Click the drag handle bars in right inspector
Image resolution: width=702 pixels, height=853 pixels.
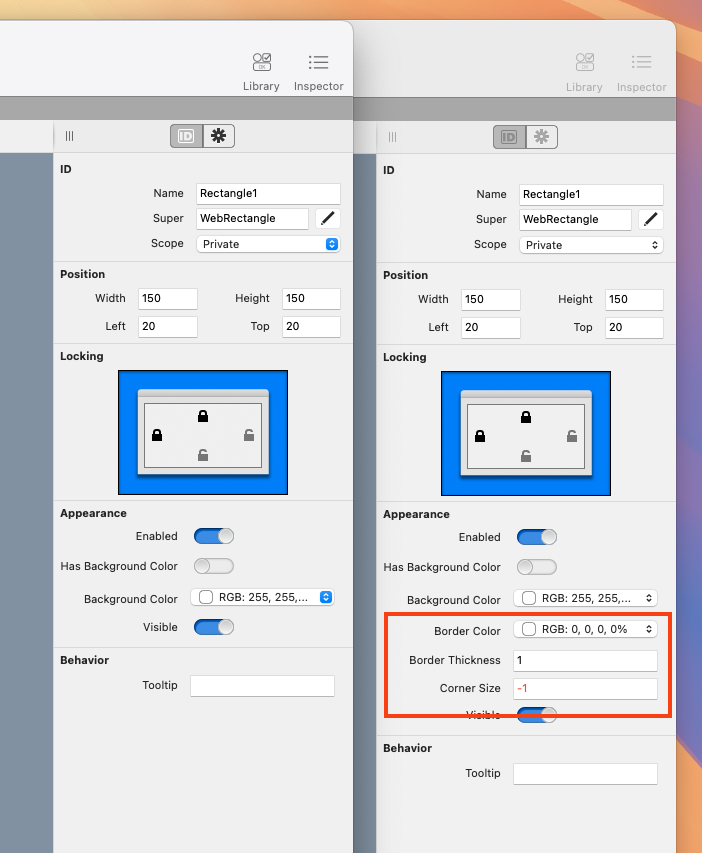[392, 137]
